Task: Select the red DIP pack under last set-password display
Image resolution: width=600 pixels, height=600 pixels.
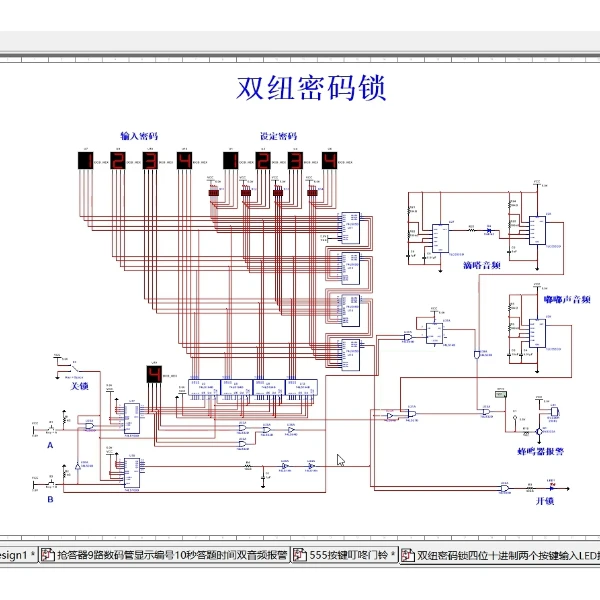Action: click(312, 193)
